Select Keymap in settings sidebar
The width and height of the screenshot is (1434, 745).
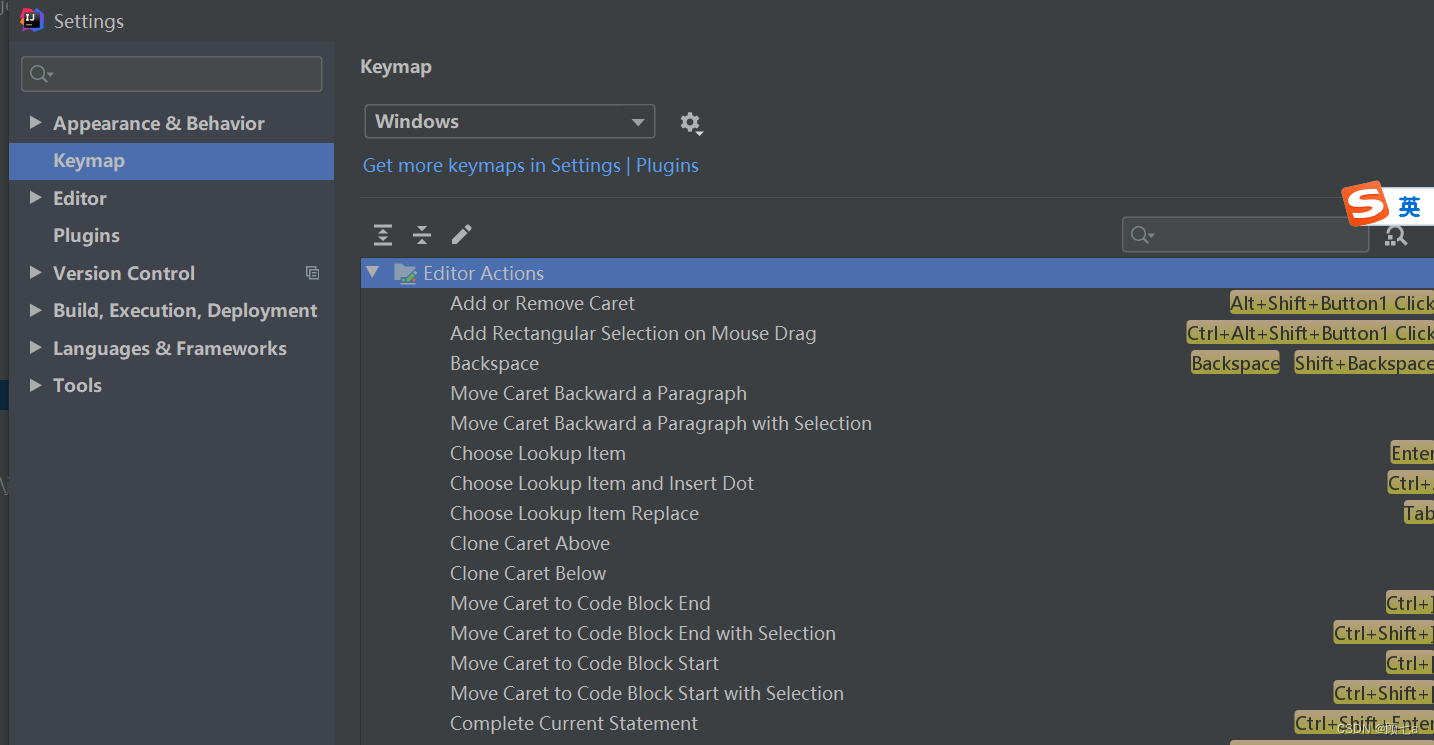click(171, 161)
